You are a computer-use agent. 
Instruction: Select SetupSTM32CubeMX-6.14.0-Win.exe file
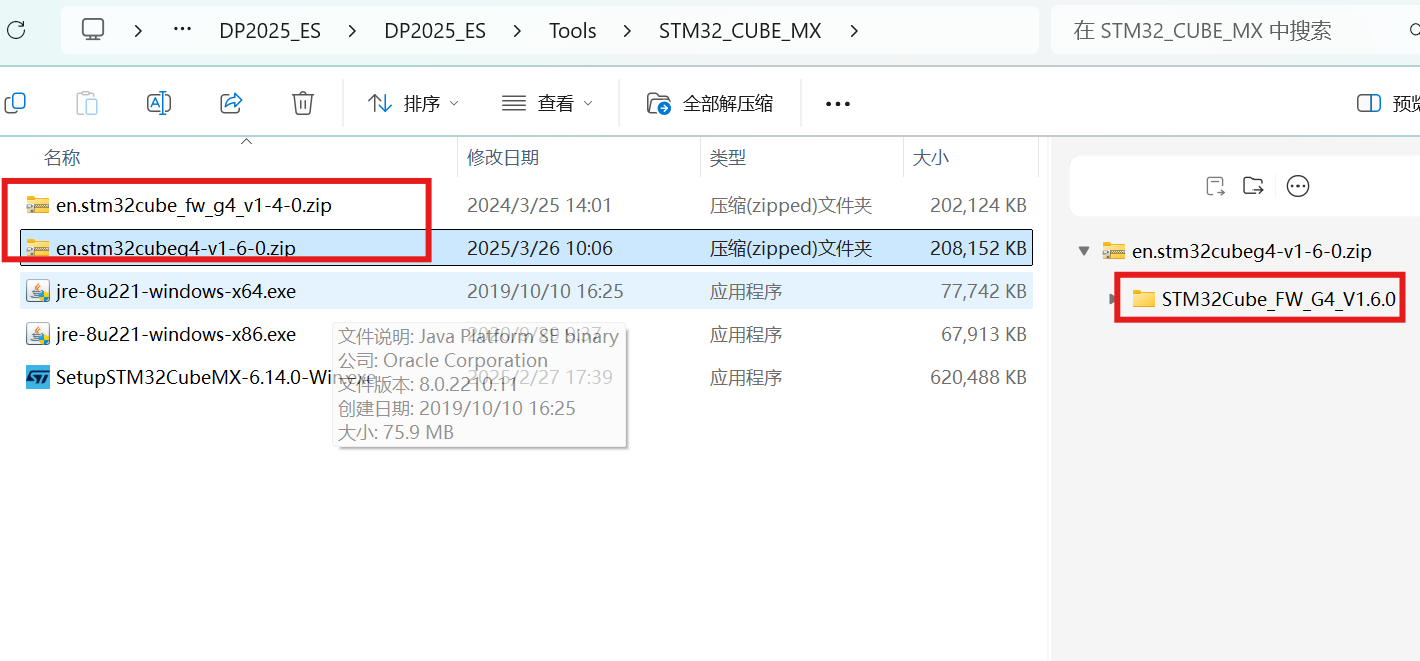(x=216, y=378)
